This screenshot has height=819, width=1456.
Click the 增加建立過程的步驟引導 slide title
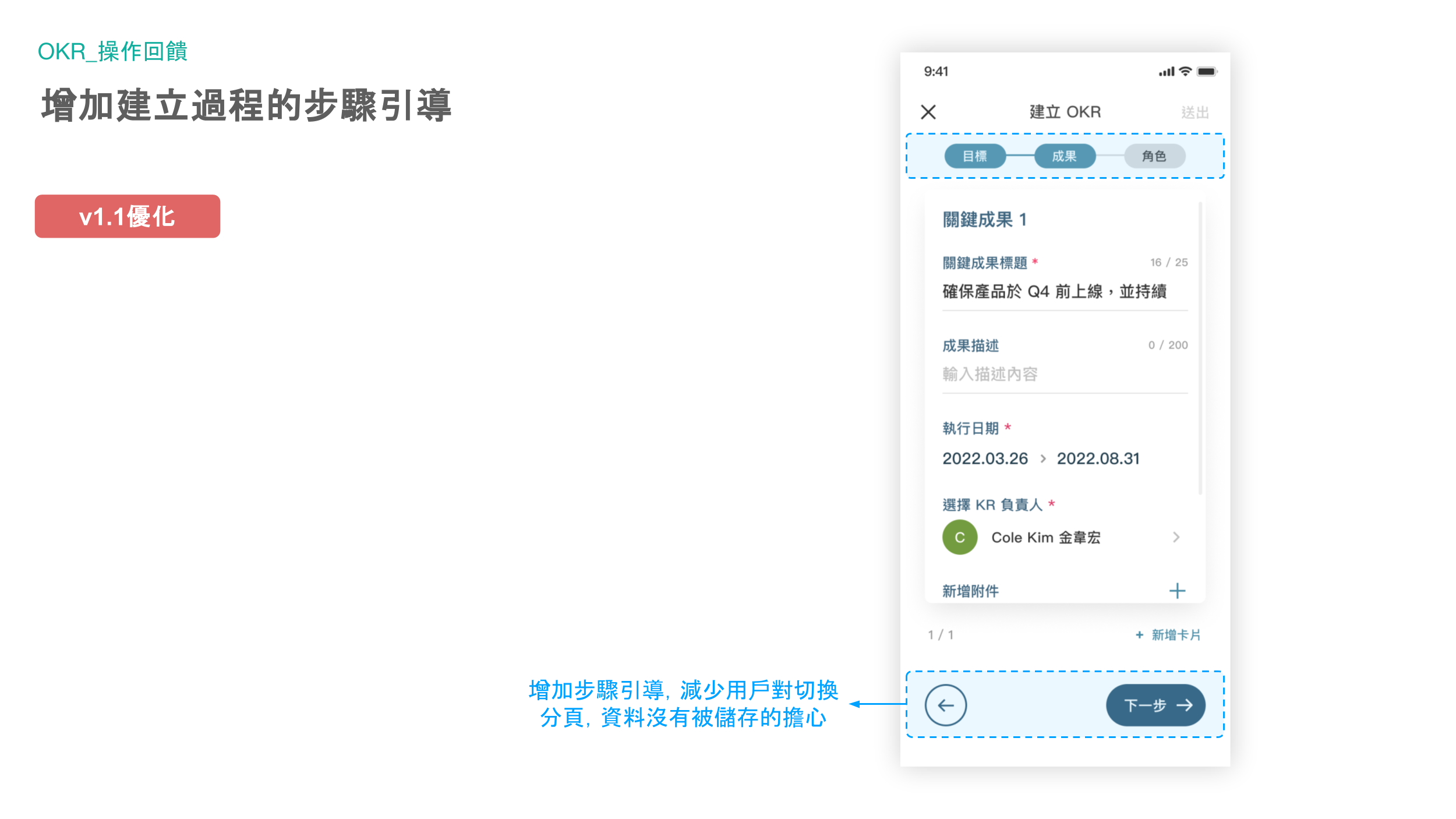coord(247,105)
